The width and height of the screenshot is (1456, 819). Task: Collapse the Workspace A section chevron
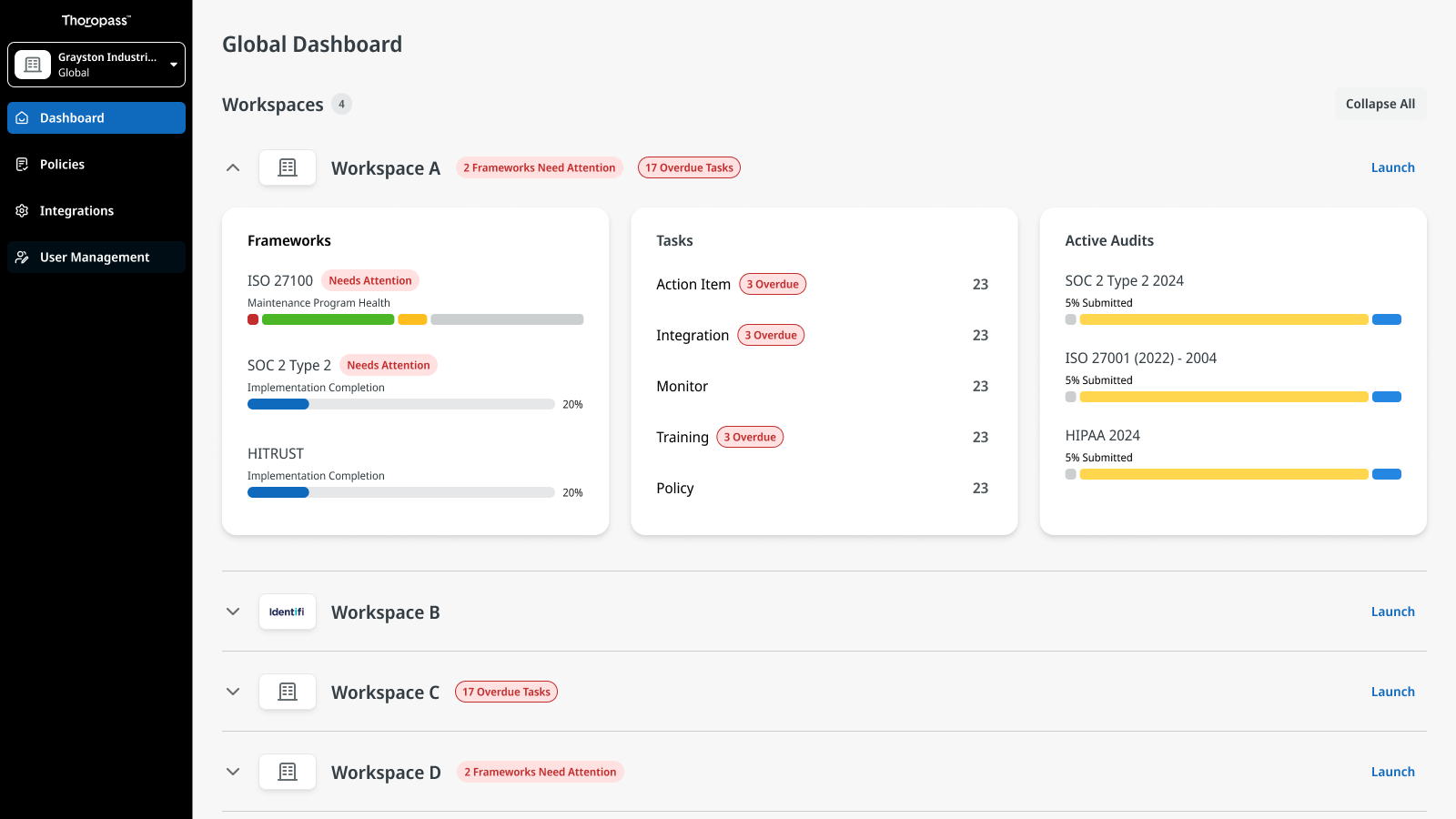[x=233, y=167]
